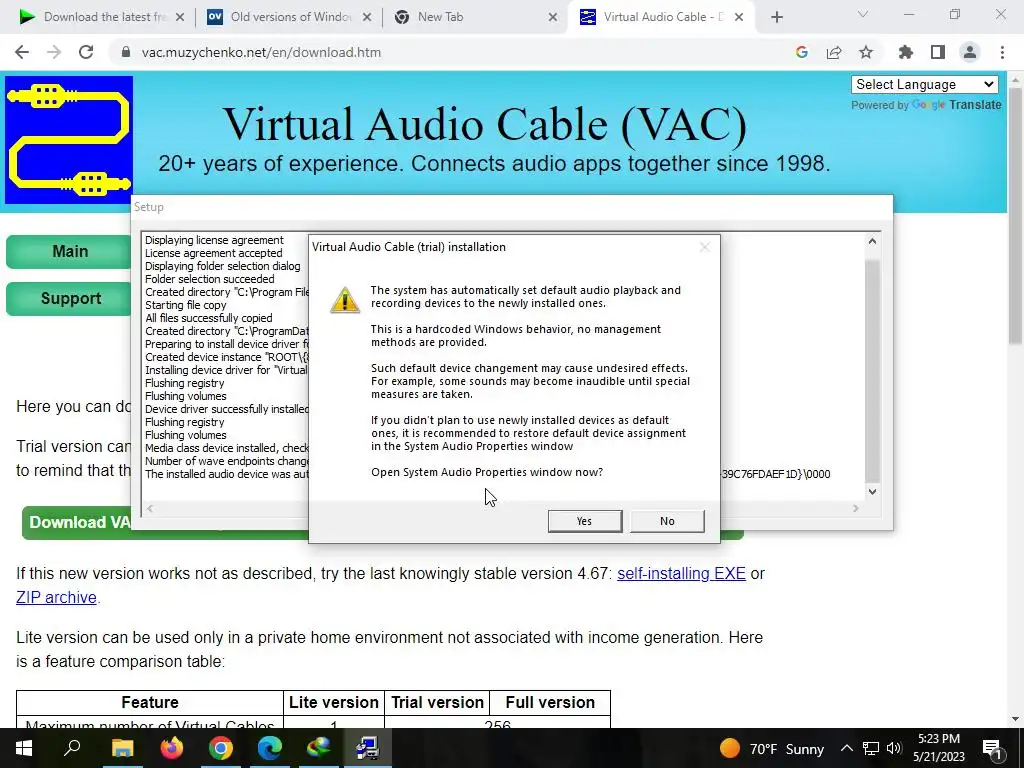This screenshot has height=768, width=1024.
Task: Click 'Full version' table header cell
Action: (x=550, y=703)
